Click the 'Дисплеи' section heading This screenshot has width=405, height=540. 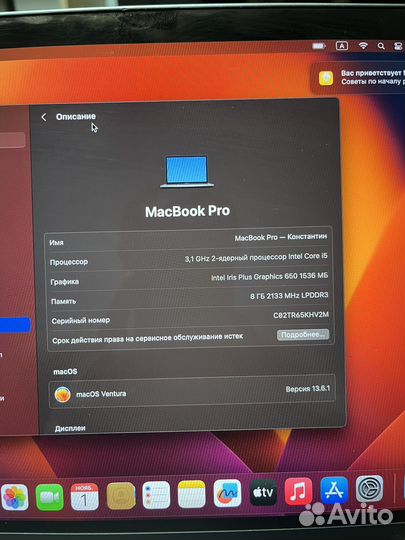[x=70, y=429]
